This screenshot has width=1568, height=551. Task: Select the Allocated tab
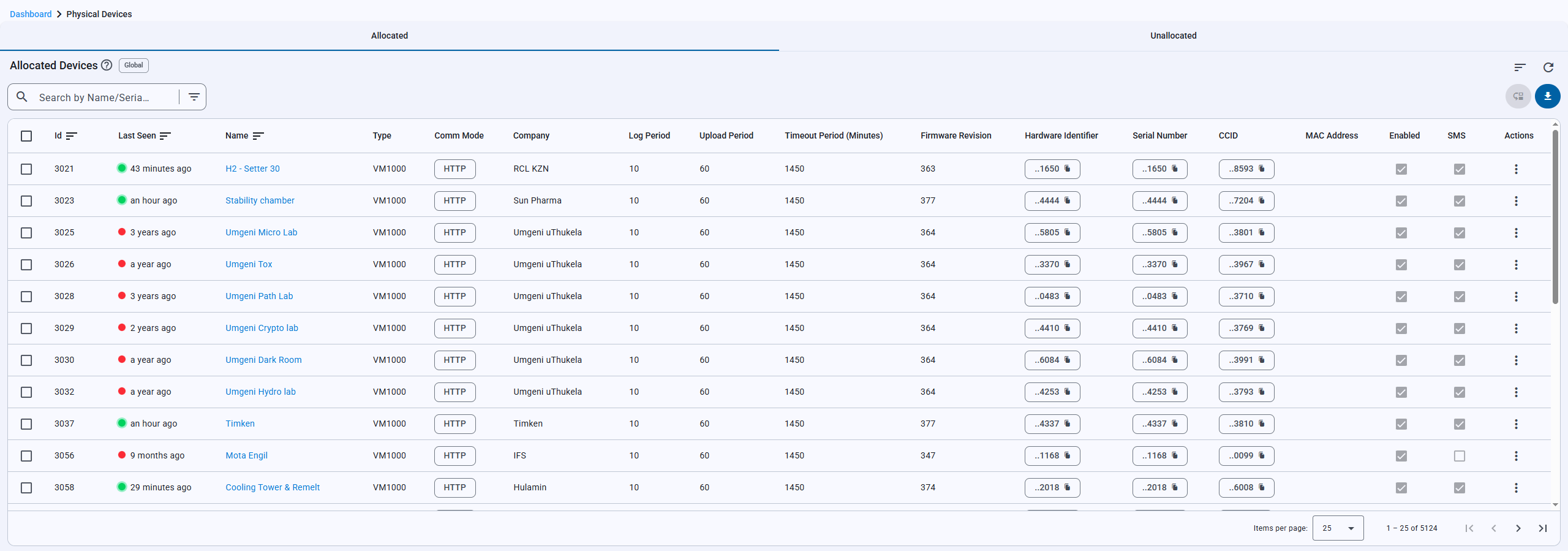click(390, 36)
